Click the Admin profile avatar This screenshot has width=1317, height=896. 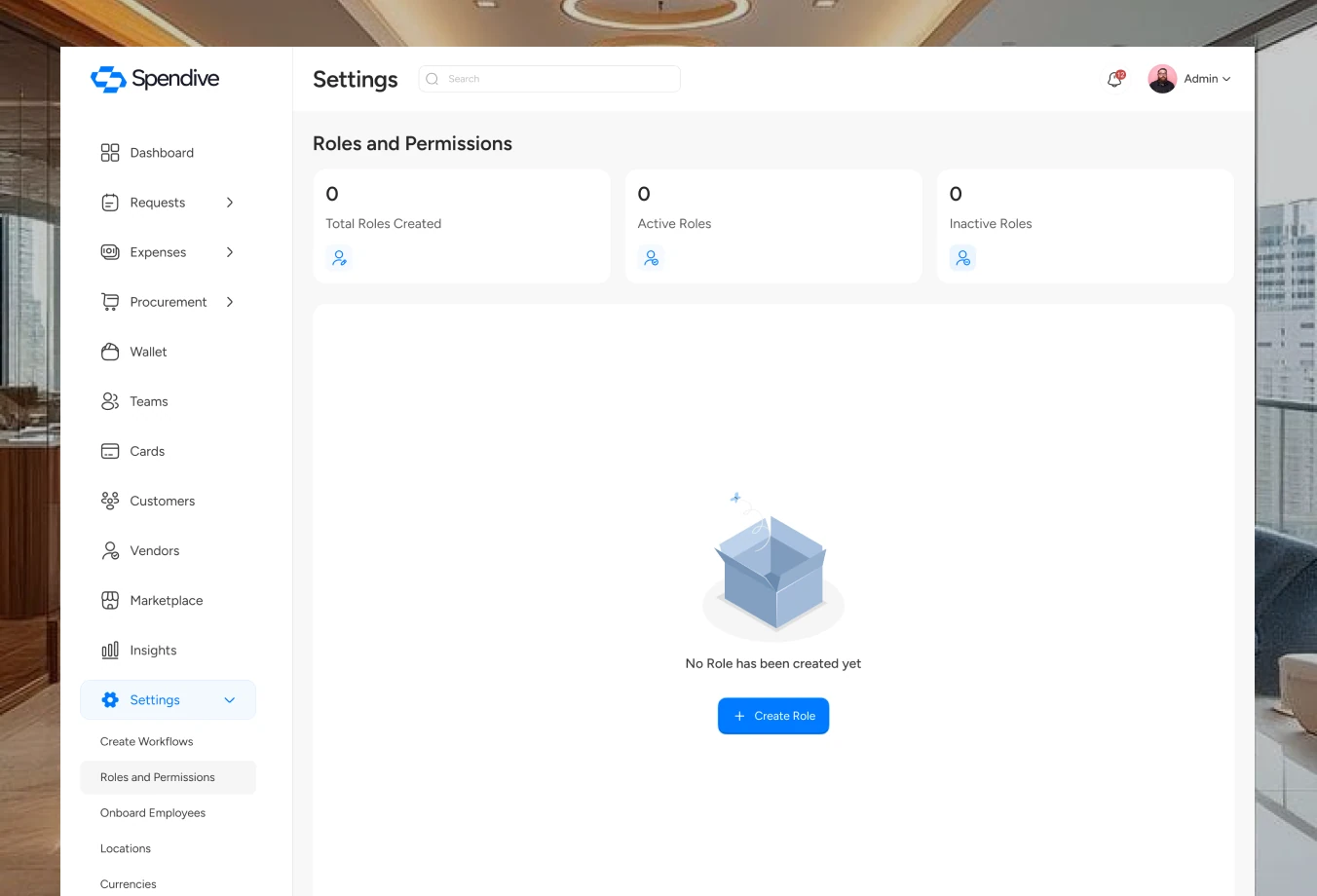coord(1162,79)
